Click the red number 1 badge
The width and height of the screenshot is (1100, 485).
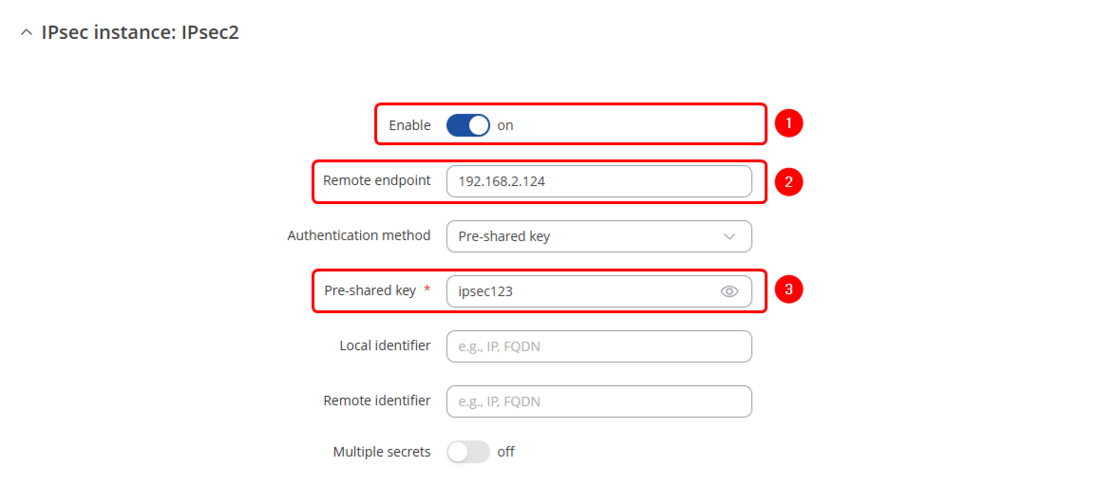coord(789,124)
